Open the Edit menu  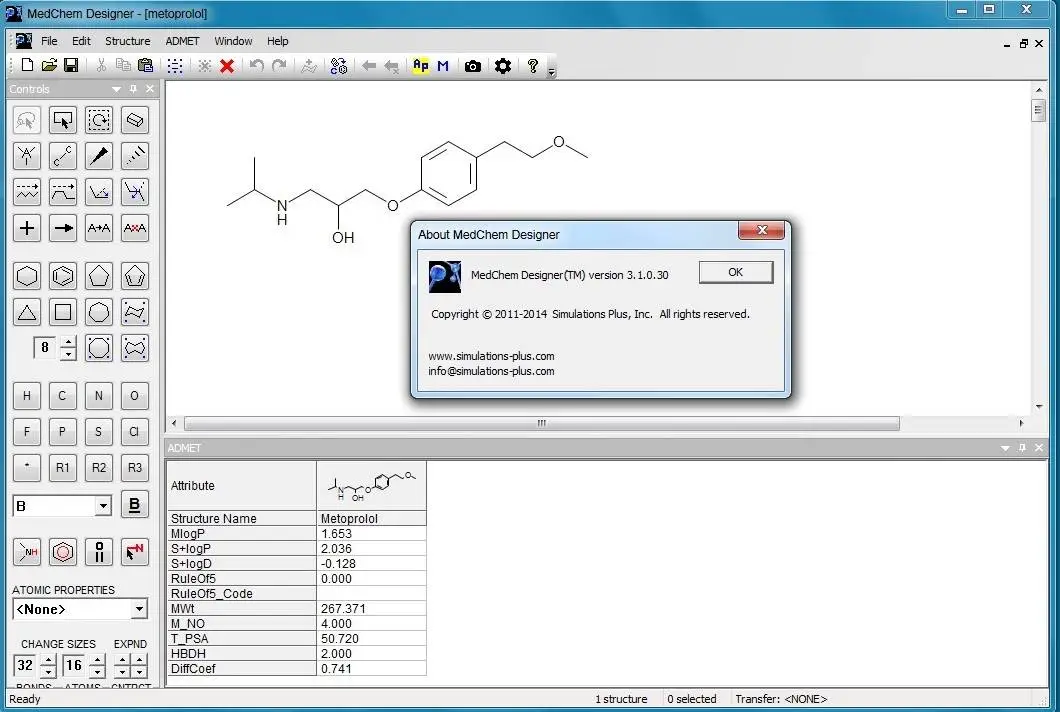coord(81,41)
